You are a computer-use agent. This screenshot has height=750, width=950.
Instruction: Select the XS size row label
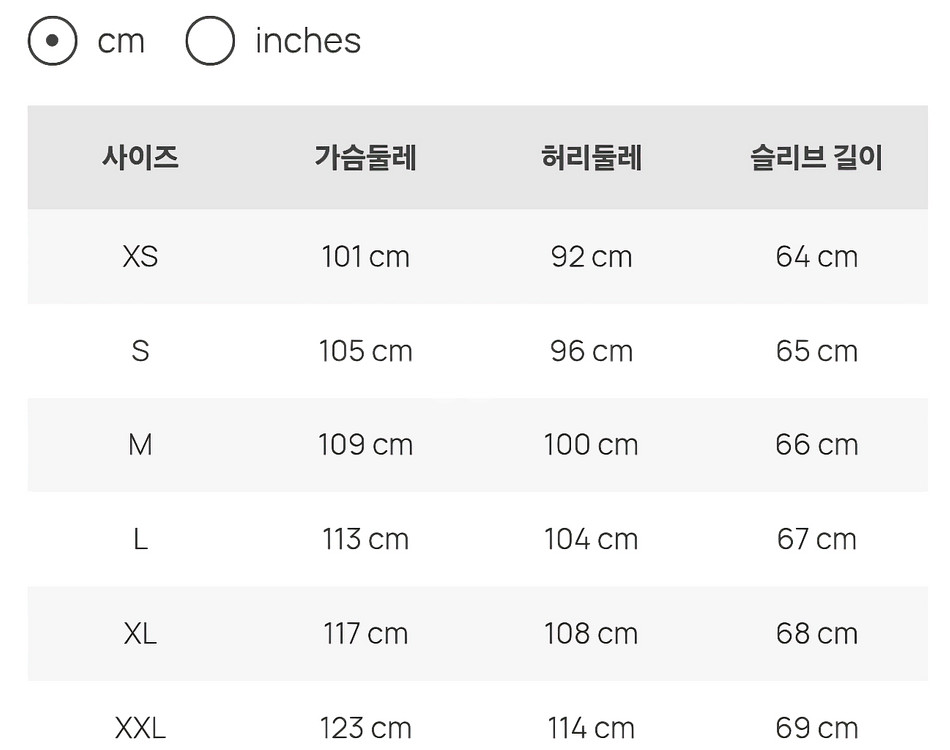140,257
